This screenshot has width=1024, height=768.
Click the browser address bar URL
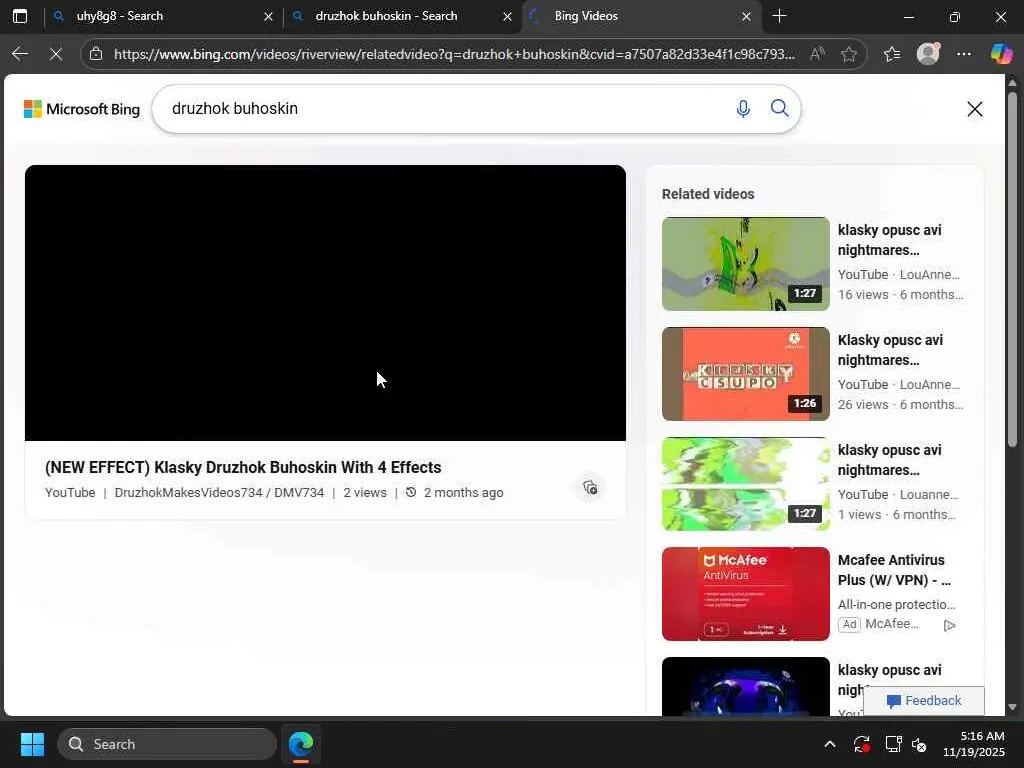point(455,54)
